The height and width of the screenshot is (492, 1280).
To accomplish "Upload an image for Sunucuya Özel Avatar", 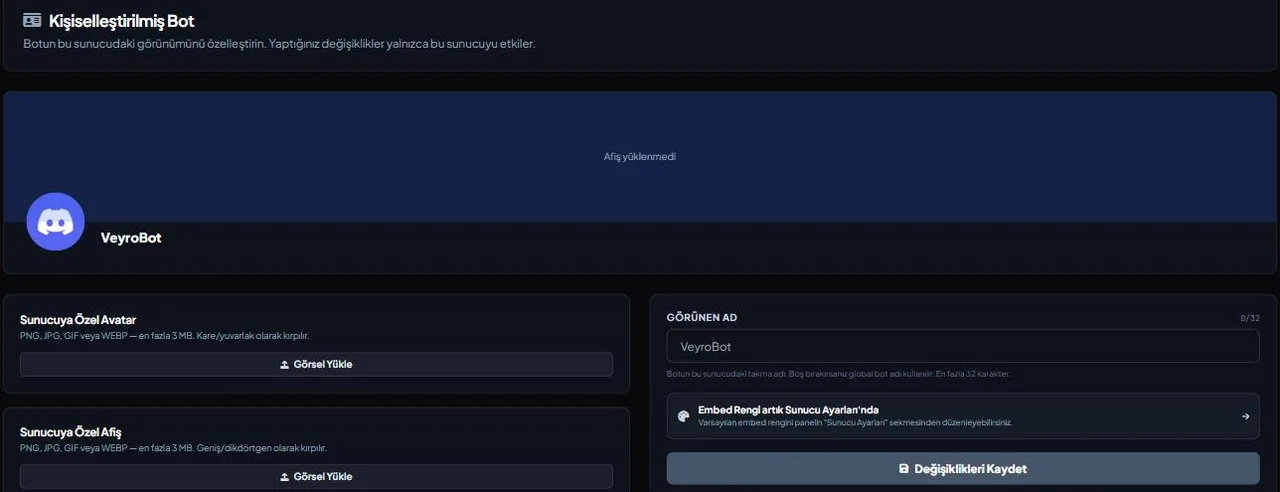I will [316, 364].
